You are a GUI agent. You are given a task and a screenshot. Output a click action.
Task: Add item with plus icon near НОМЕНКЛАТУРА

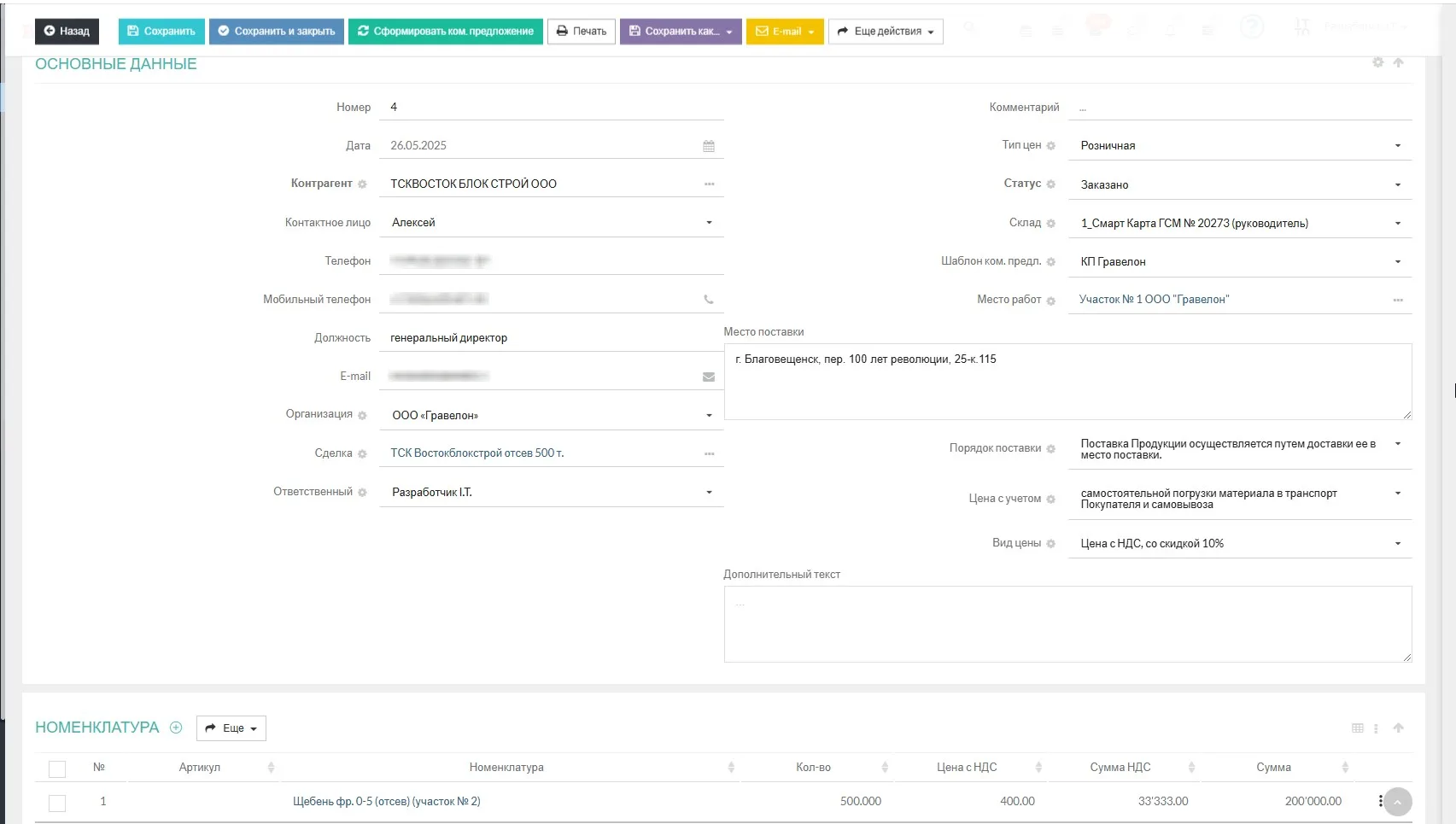176,728
